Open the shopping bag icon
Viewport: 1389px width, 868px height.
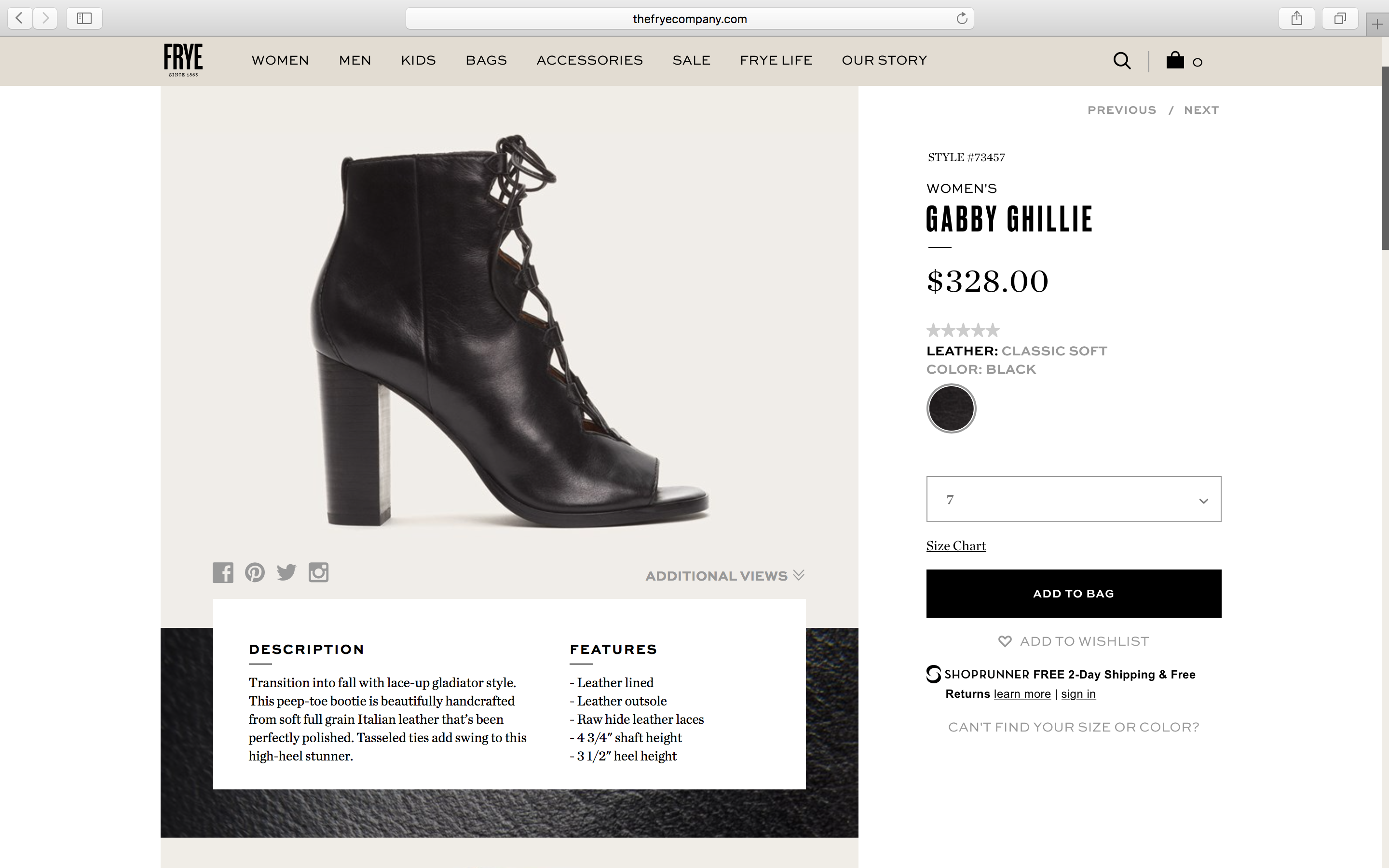[x=1175, y=60]
